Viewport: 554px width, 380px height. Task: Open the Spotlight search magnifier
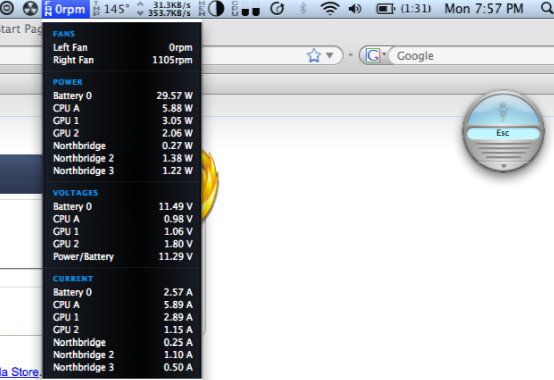point(547,8)
